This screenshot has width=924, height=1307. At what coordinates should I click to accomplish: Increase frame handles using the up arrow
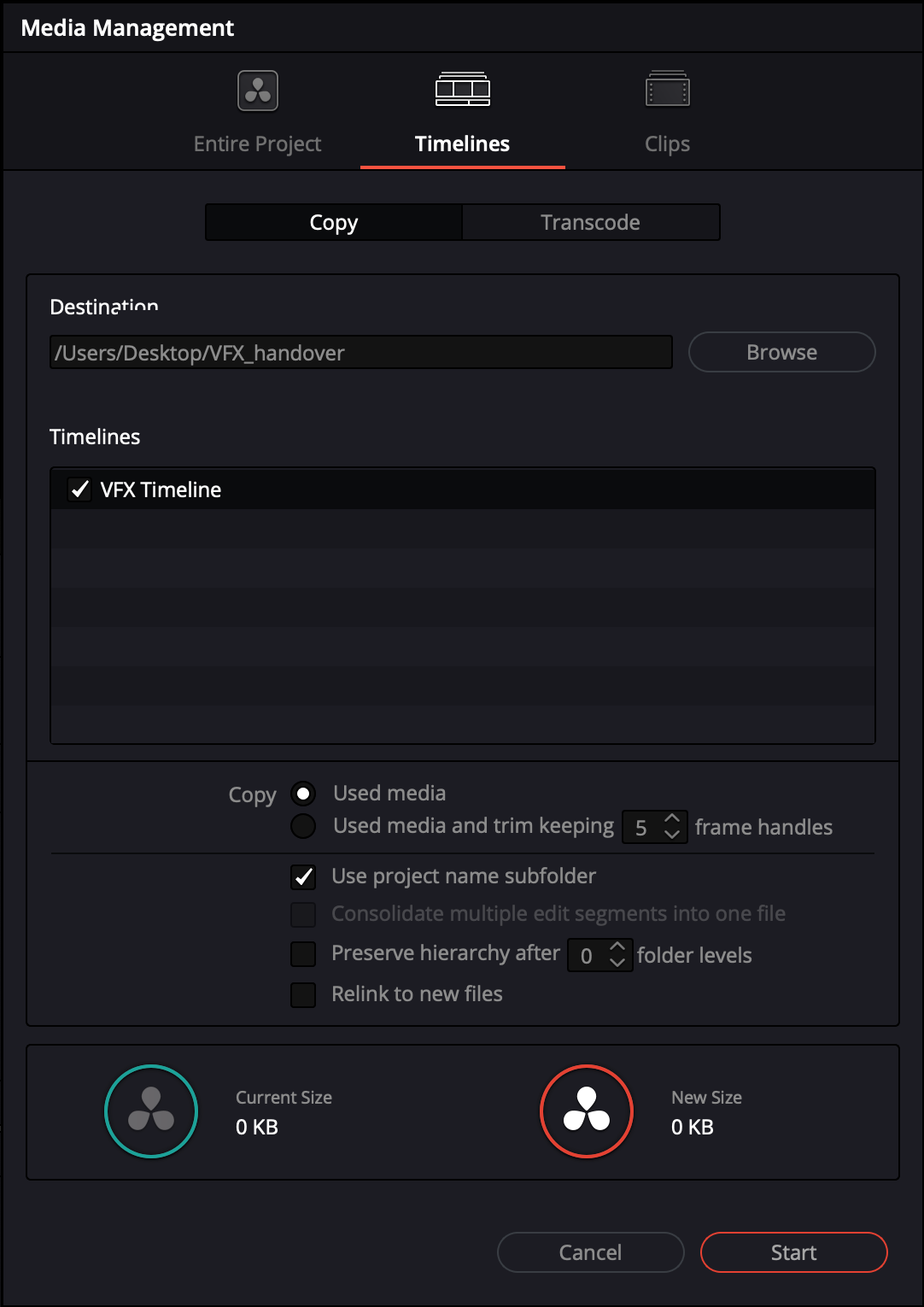click(x=673, y=819)
